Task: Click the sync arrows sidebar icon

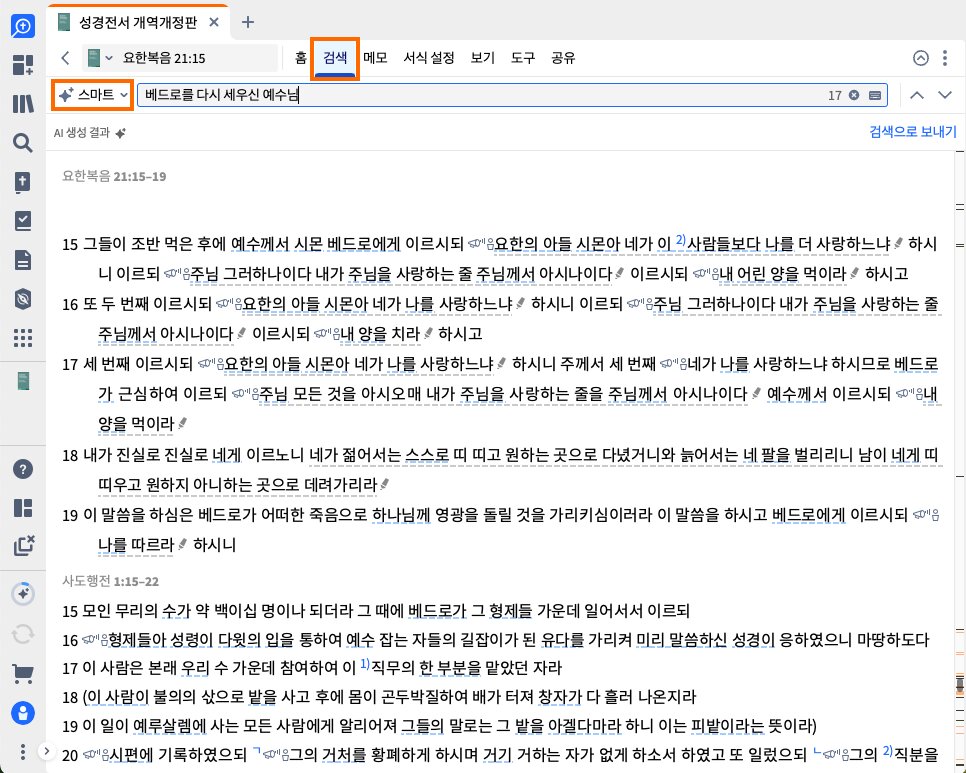Action: [23, 634]
